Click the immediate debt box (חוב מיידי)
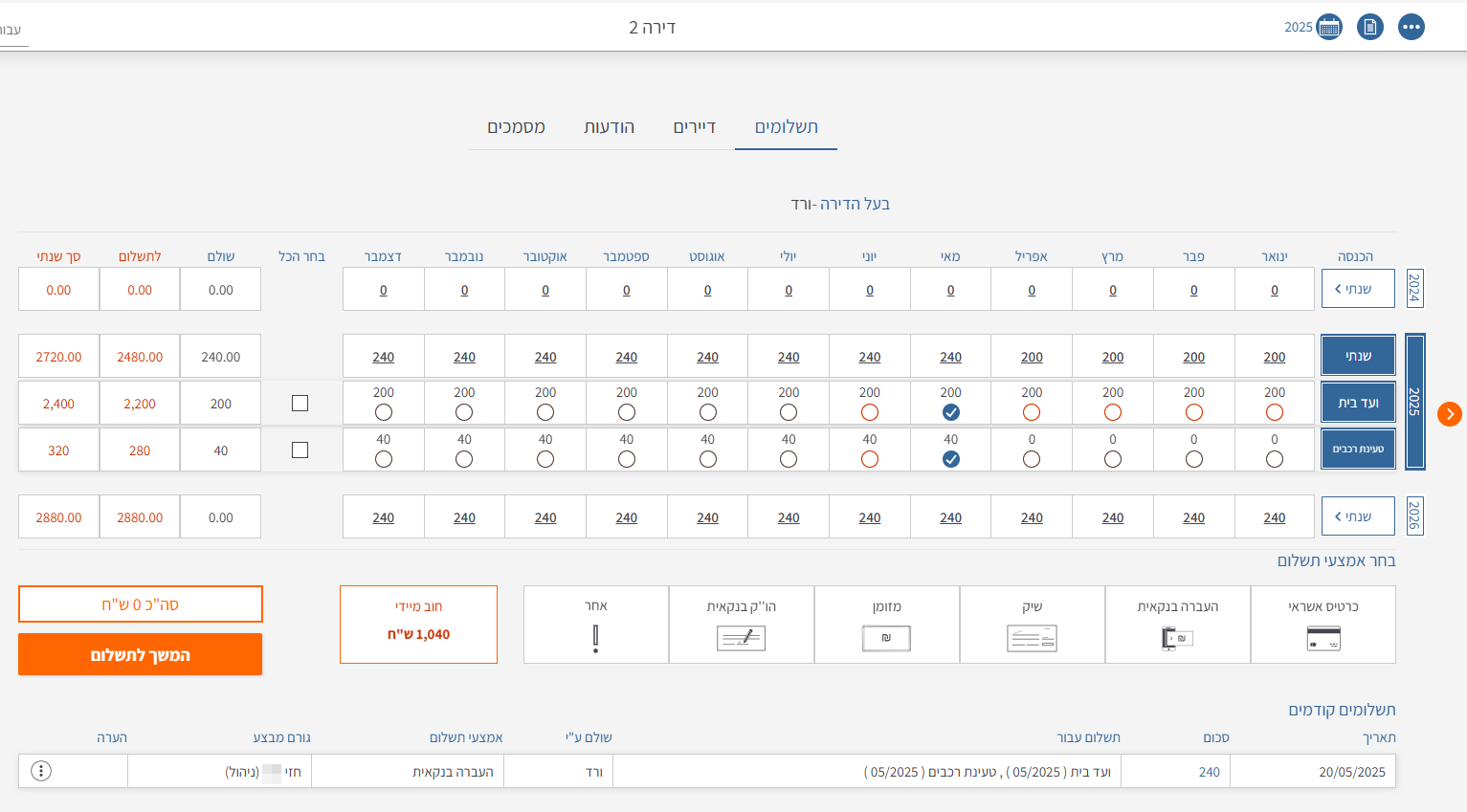 418,625
